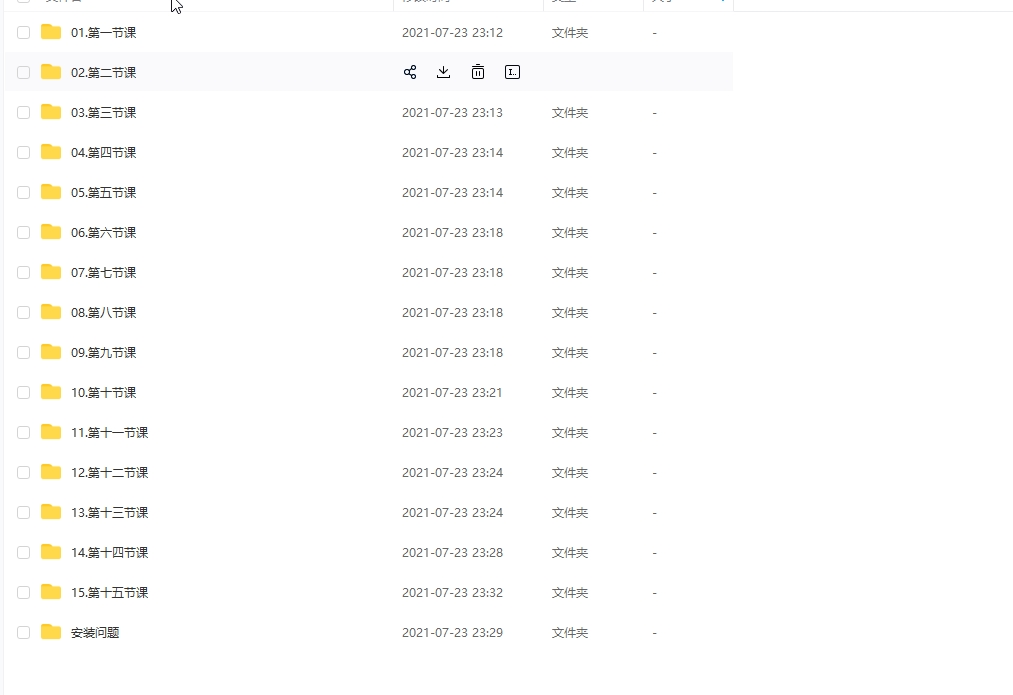The height and width of the screenshot is (695, 1013).
Task: Open the folder name 01.第一节课
Action: [103, 33]
